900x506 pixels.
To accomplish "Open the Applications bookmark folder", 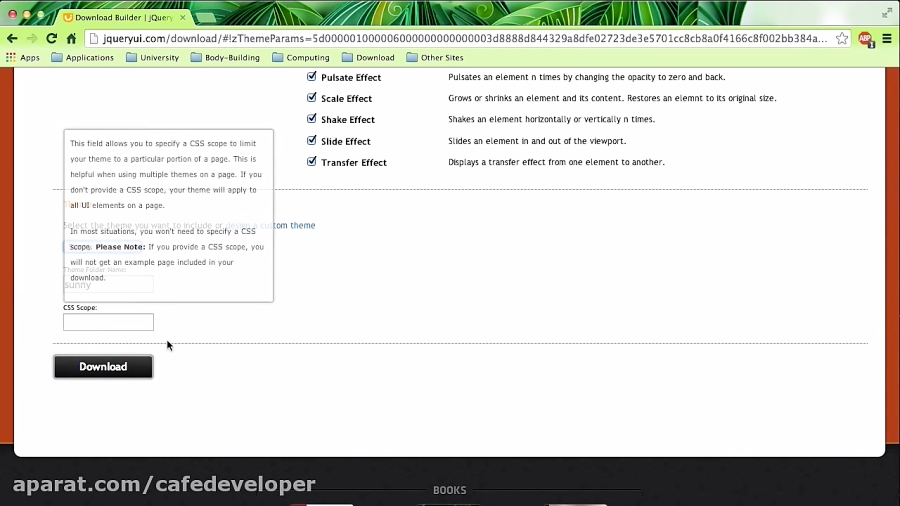I will pos(83,57).
